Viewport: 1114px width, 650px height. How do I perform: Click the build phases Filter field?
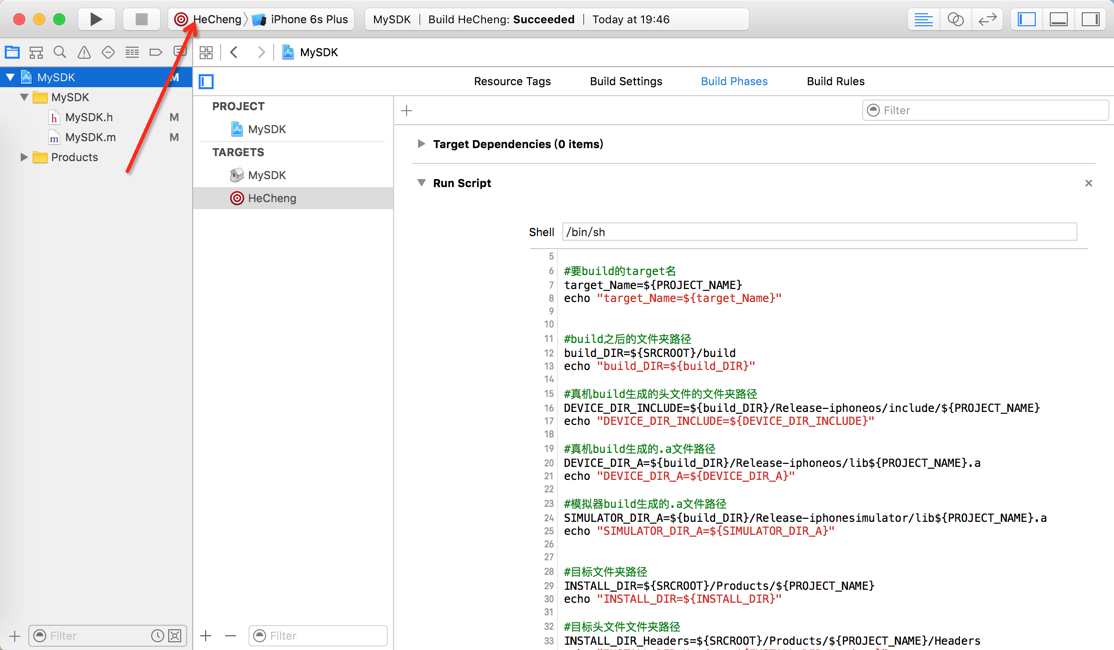(x=985, y=110)
